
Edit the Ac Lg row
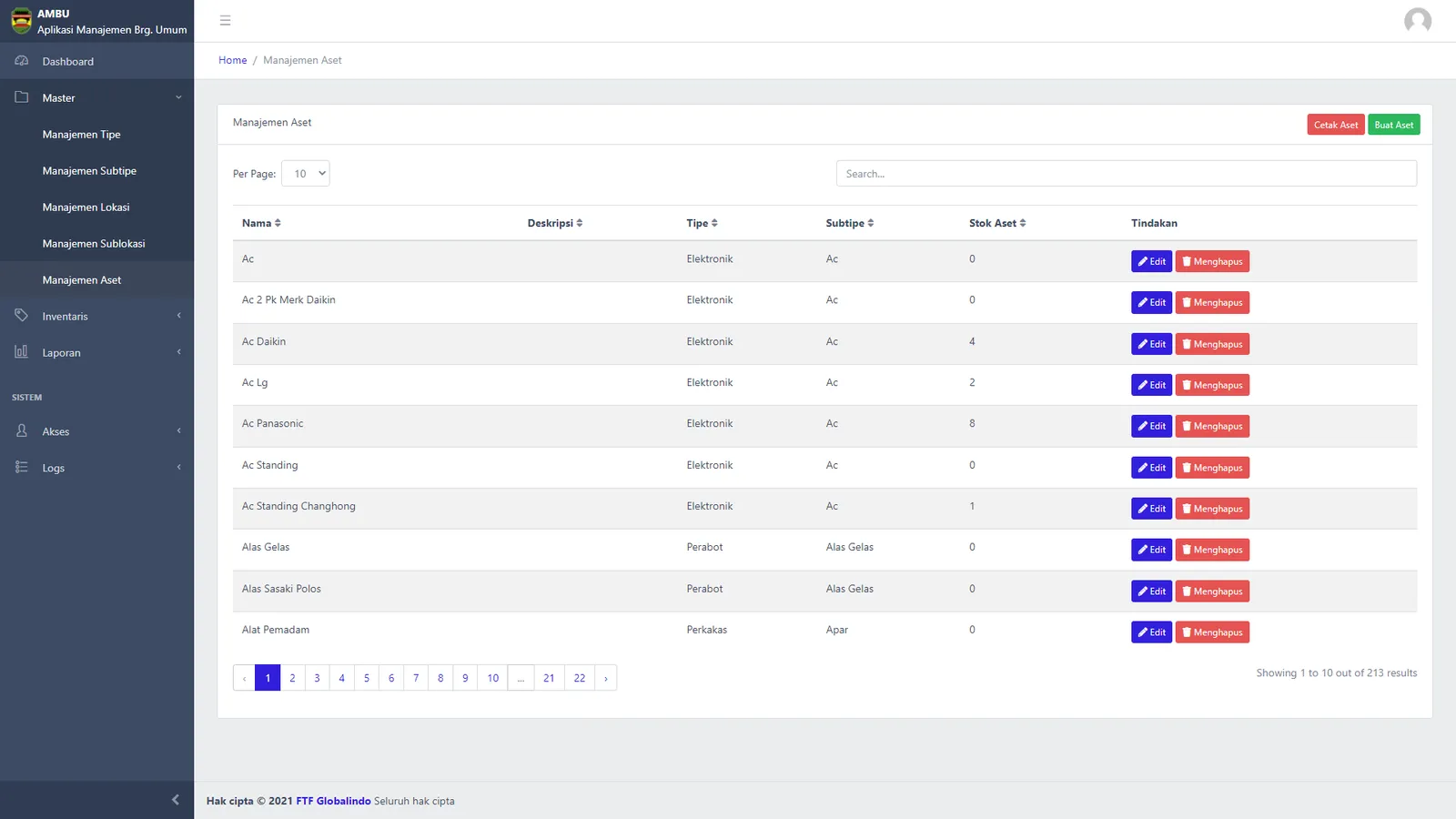click(x=1151, y=385)
